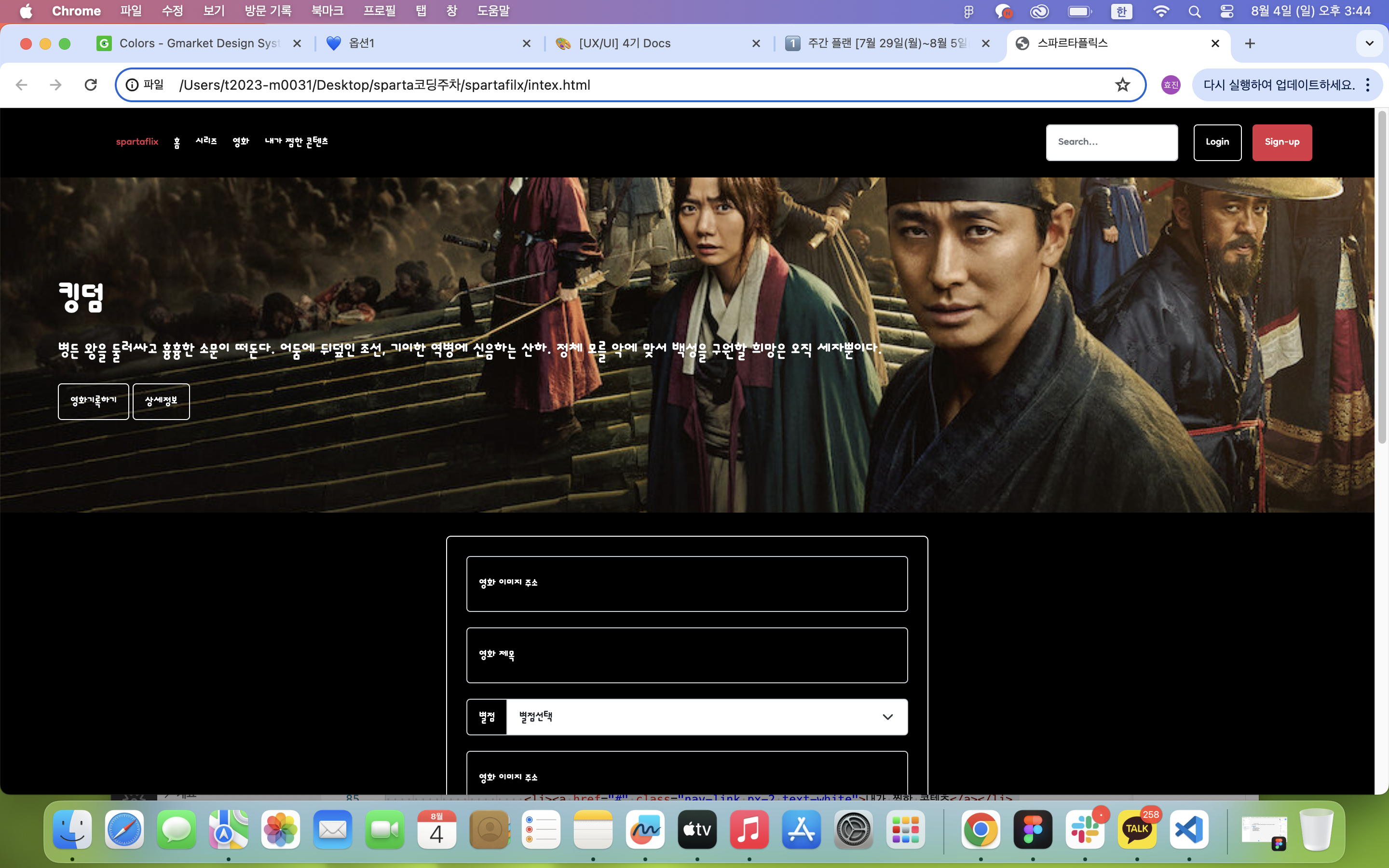Open Notes from the dock
1389x868 pixels.
click(x=593, y=829)
